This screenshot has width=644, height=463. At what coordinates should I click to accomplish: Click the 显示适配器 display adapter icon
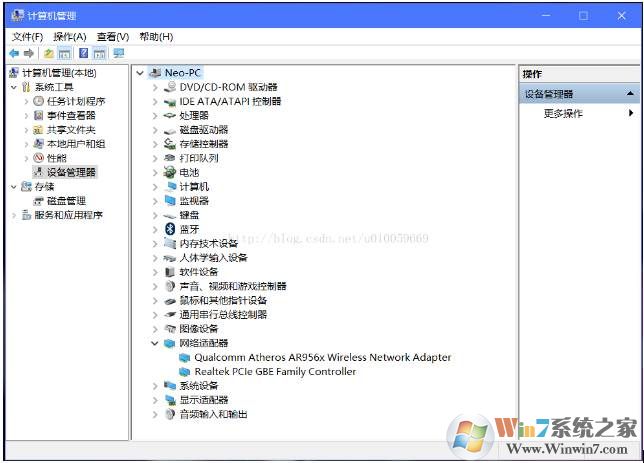coord(170,400)
